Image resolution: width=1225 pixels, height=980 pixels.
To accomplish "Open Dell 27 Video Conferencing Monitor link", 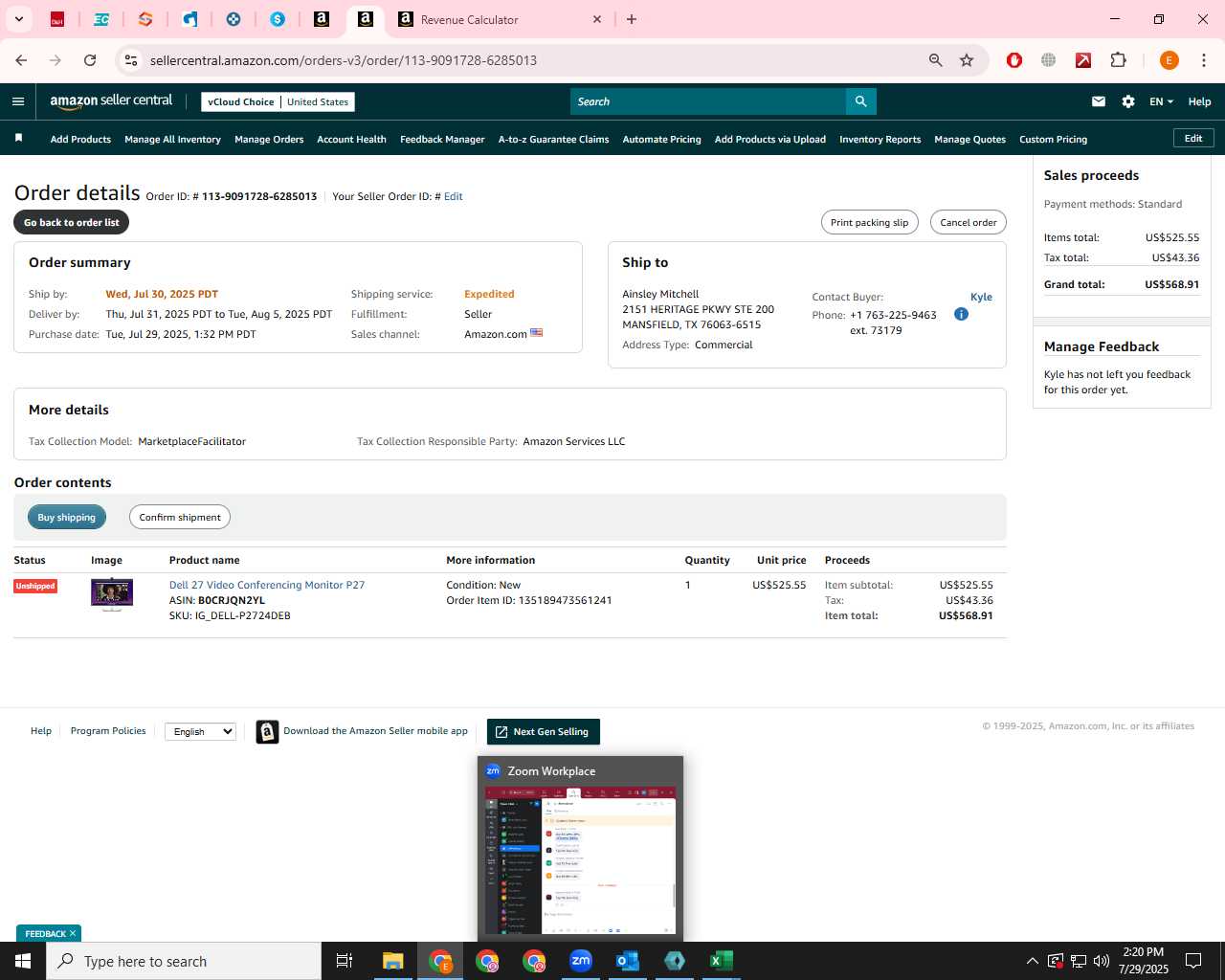I will coord(267,585).
